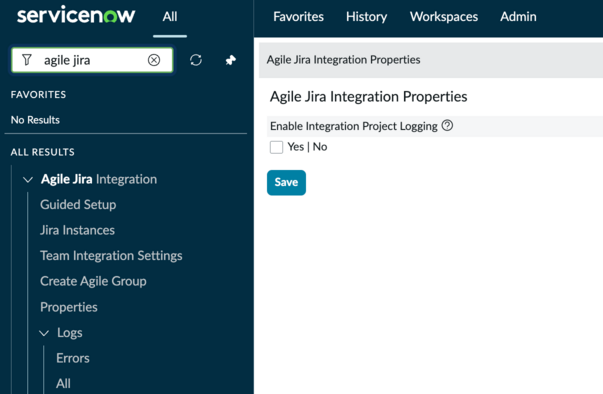Click the ALL RESULTS section heading
Viewport: 603px width, 394px height.
(x=43, y=152)
